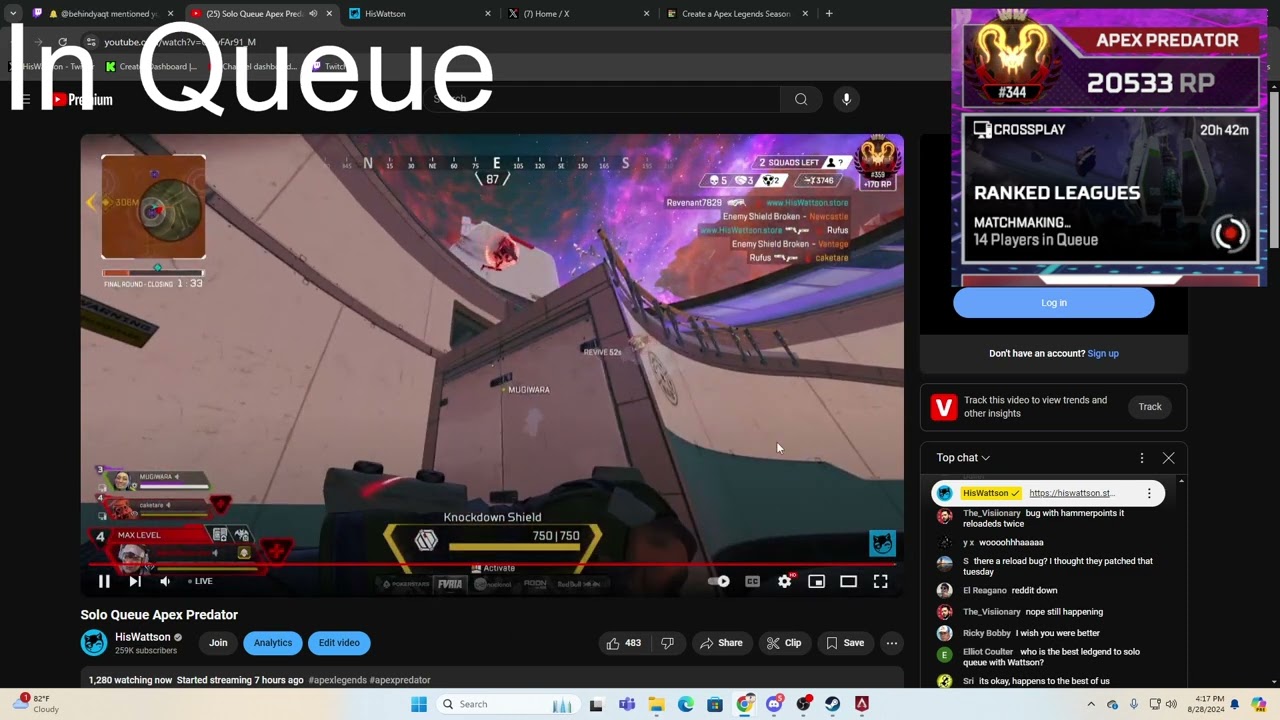Expand the Top chat dropdown
Viewport: 1280px width, 720px height.
coord(963,458)
